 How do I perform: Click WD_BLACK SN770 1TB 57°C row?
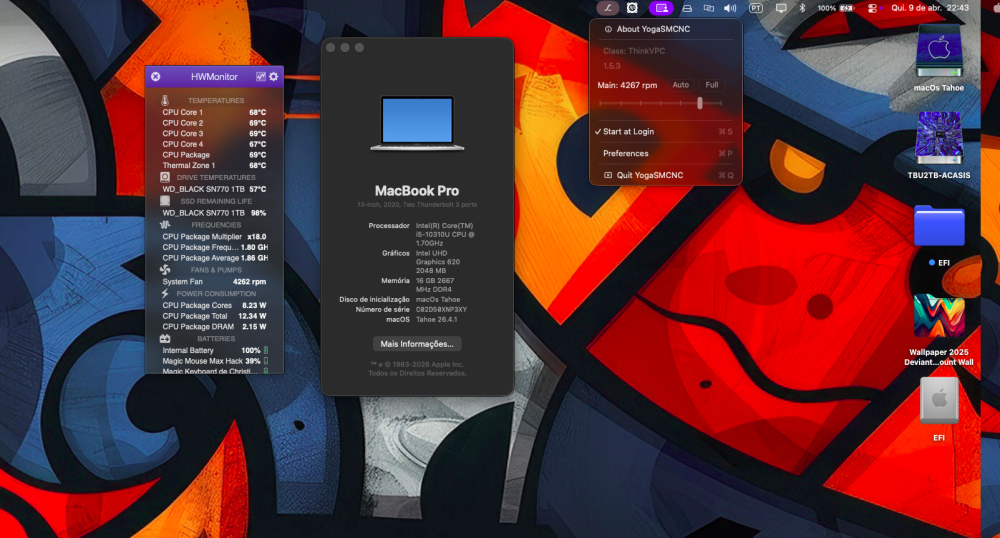tap(214, 189)
